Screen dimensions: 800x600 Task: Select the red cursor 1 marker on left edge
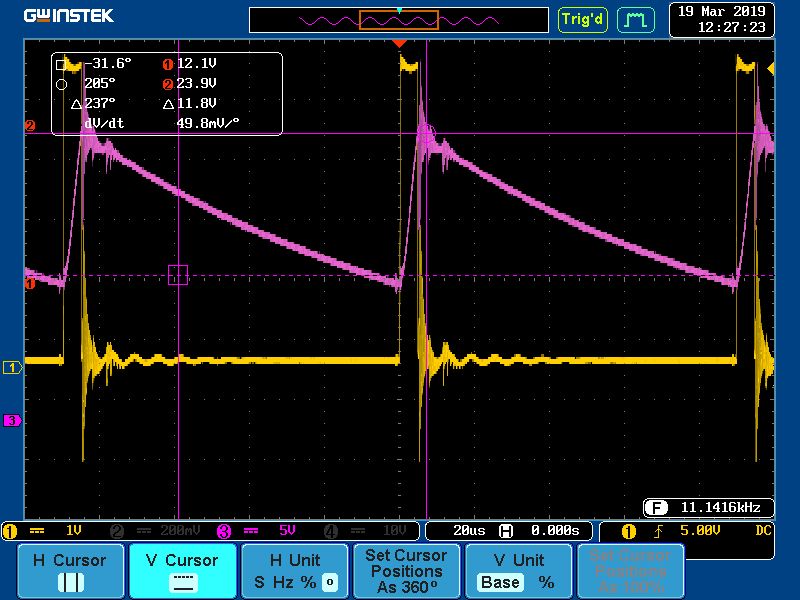(30, 283)
